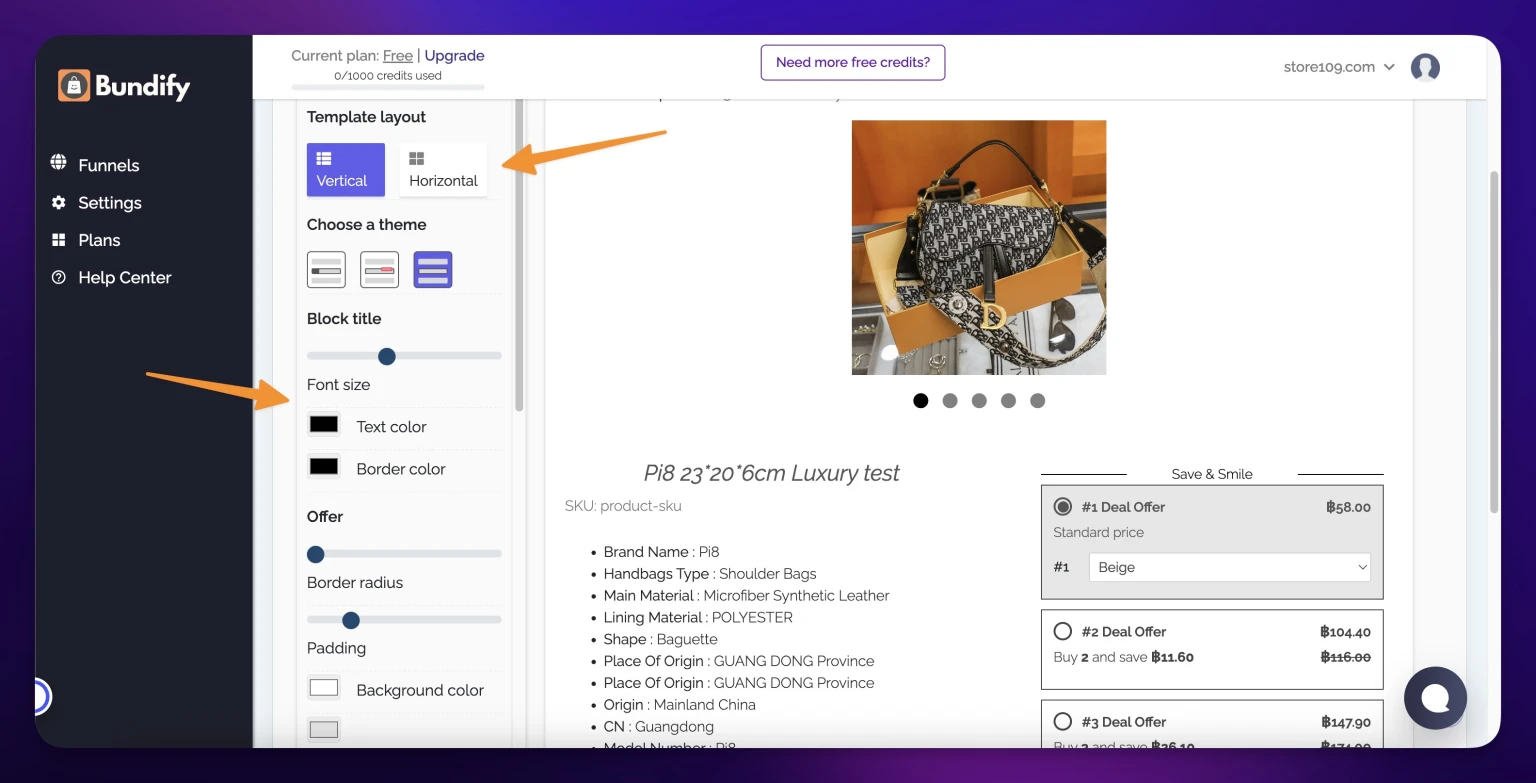Select the #3 Deal Offer radio
This screenshot has height=783, width=1536.
click(x=1063, y=721)
